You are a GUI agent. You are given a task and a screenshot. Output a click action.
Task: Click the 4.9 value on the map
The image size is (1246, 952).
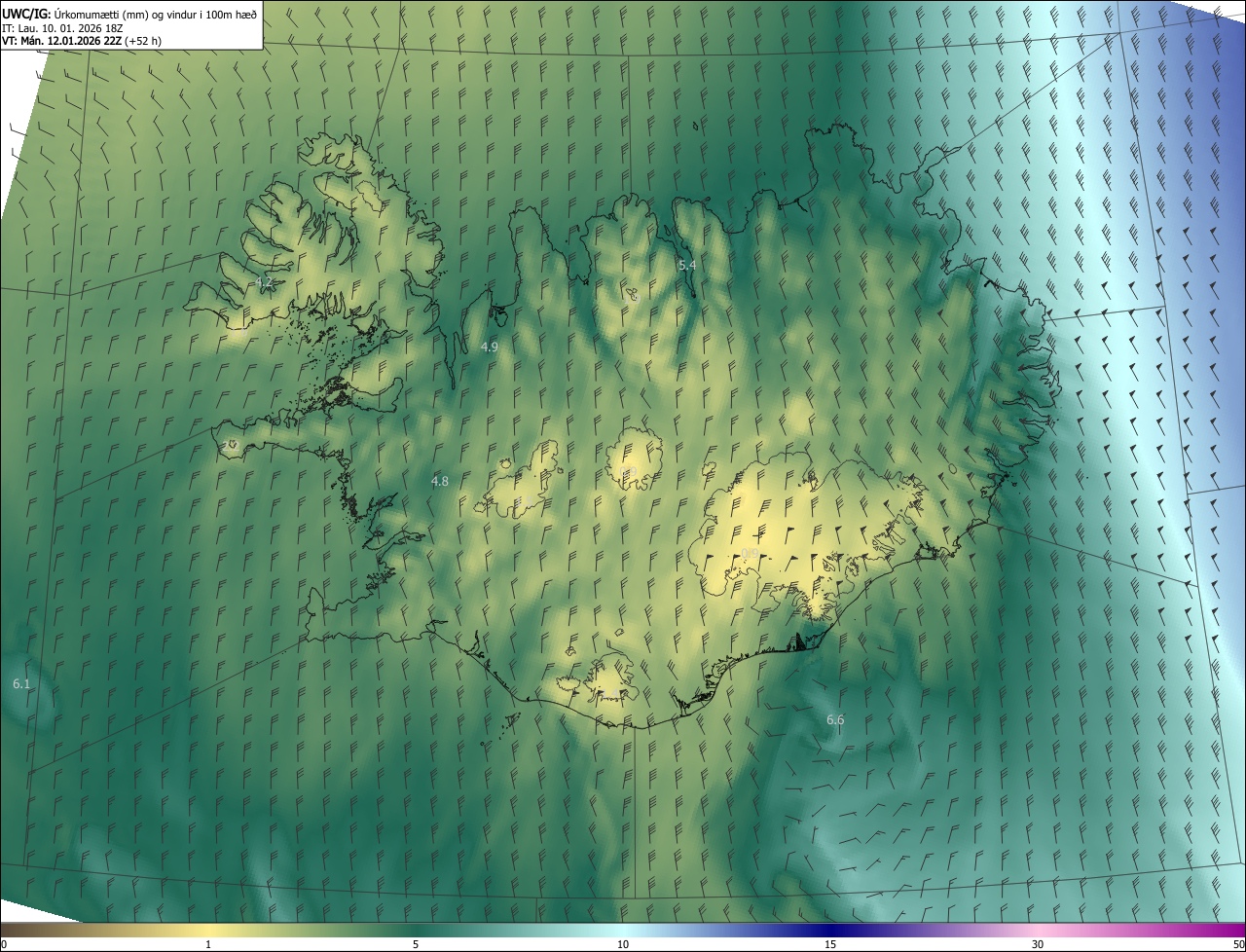[490, 347]
